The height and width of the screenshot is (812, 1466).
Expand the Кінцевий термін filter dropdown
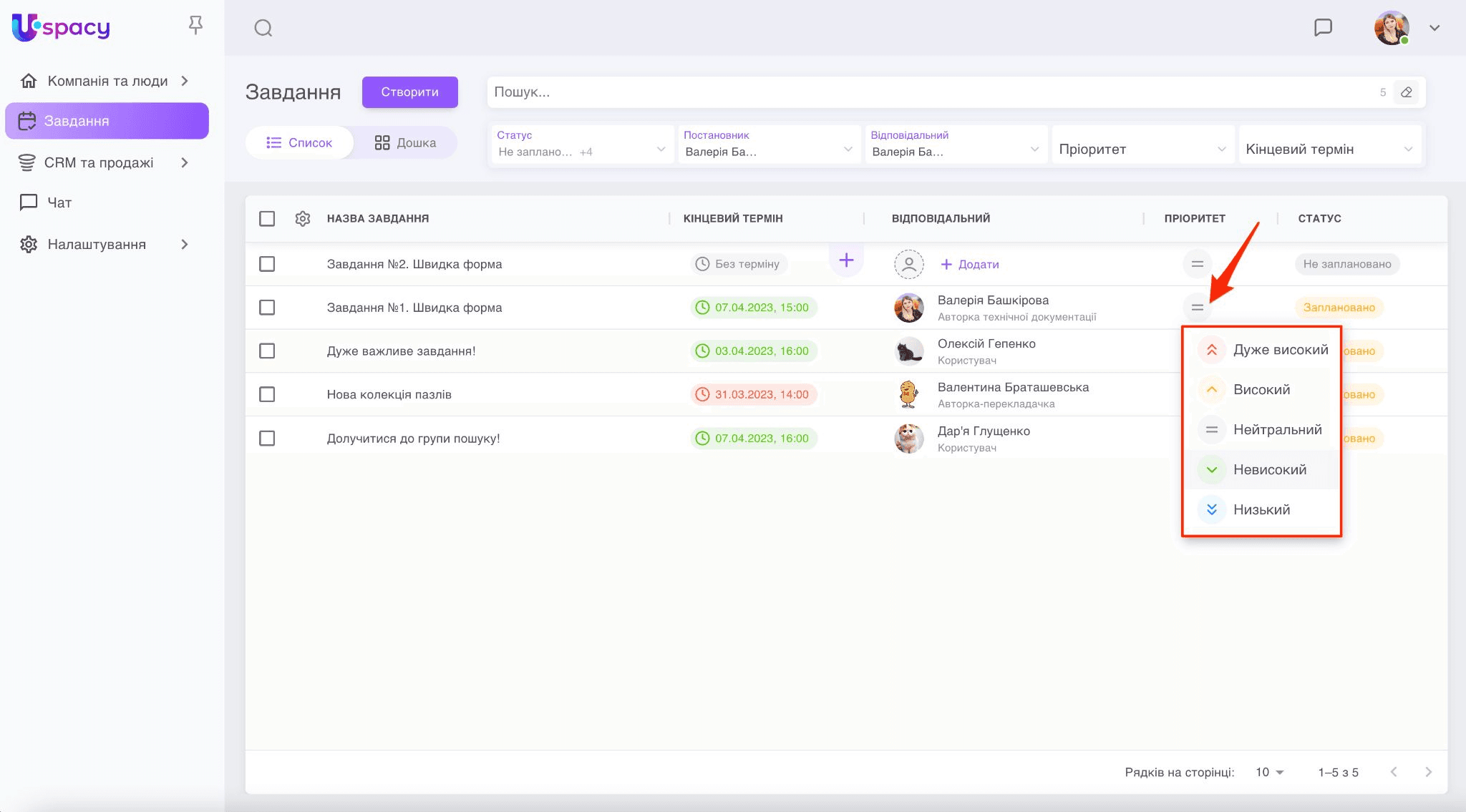point(1329,149)
